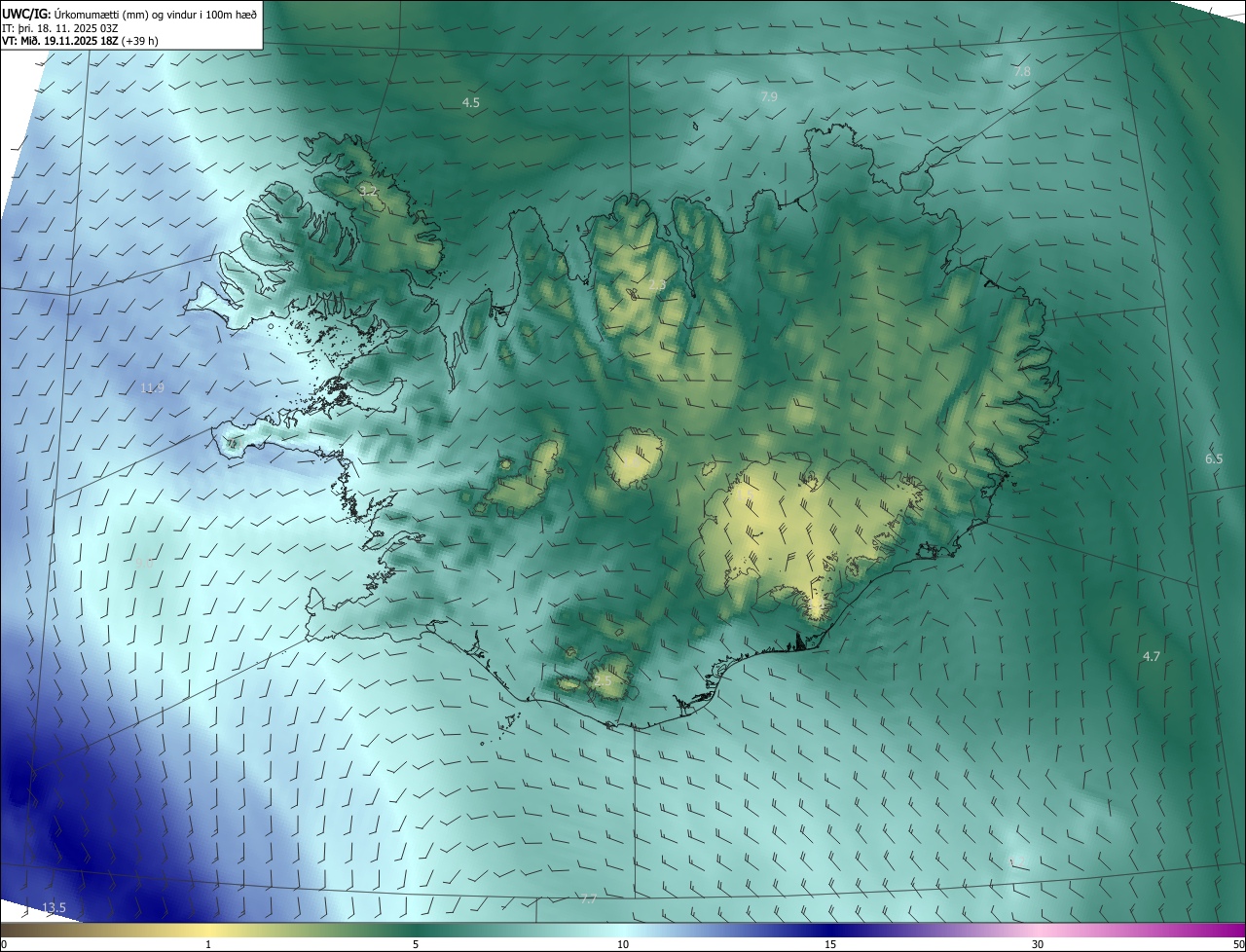Click the 5 tick on the color scale
The width and height of the screenshot is (1246, 952).
click(x=416, y=944)
